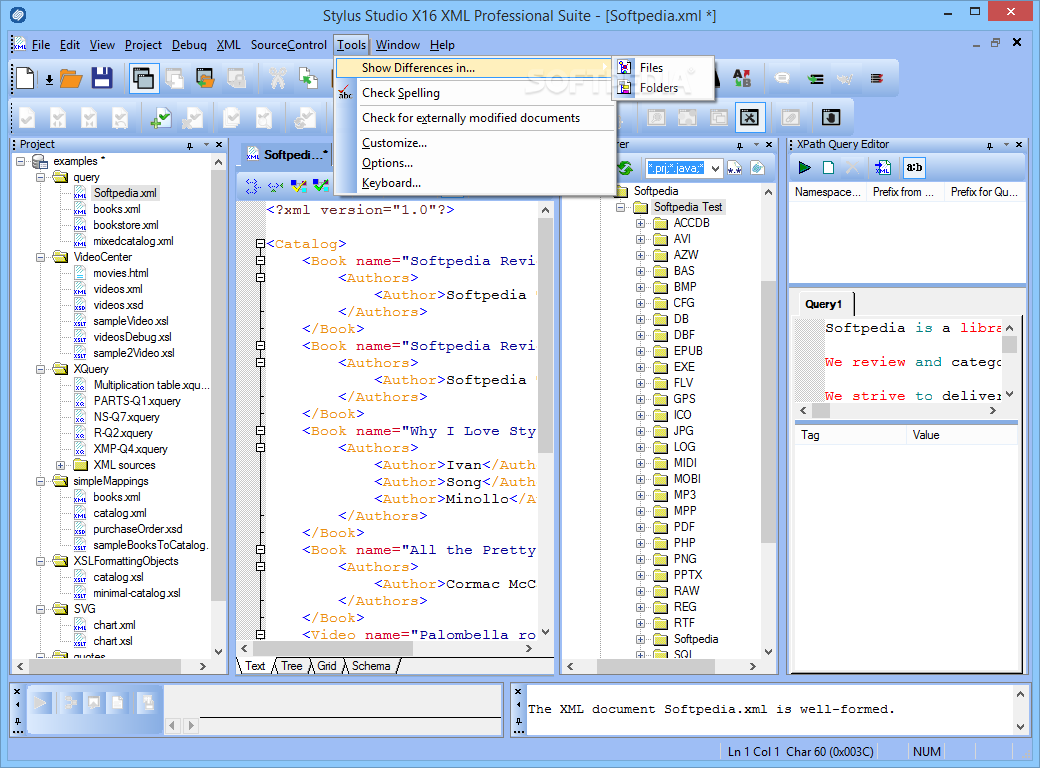Select Customize... from Tools menu

(474, 143)
